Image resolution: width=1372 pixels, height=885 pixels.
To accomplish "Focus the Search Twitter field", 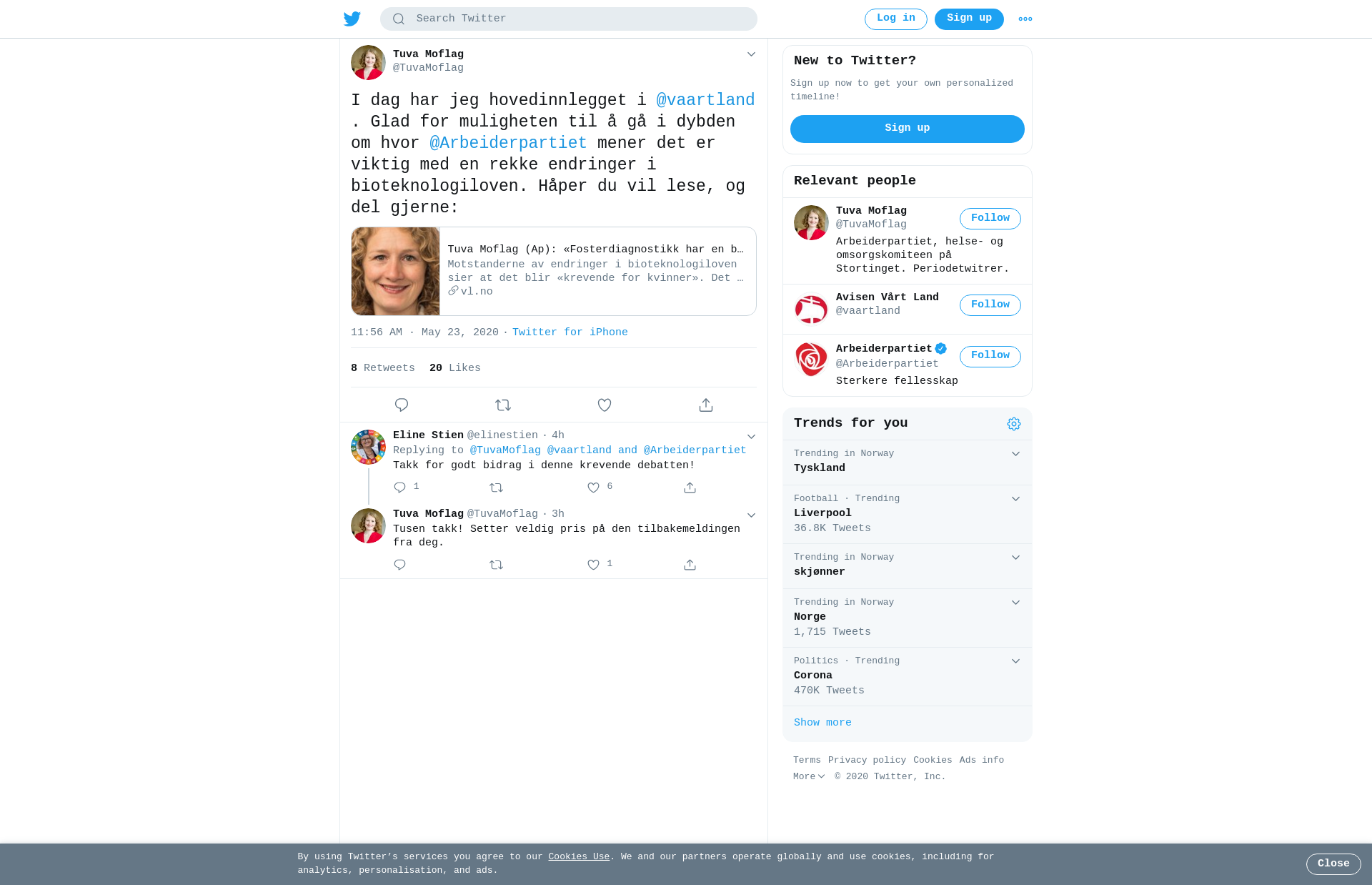I will (x=569, y=19).
